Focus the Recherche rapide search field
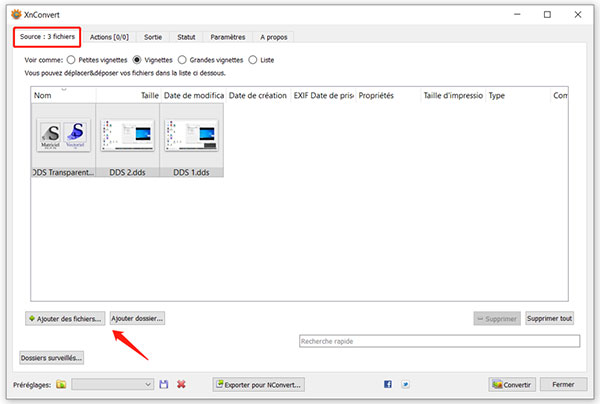Viewport: 600px width, 404px height. (439, 341)
